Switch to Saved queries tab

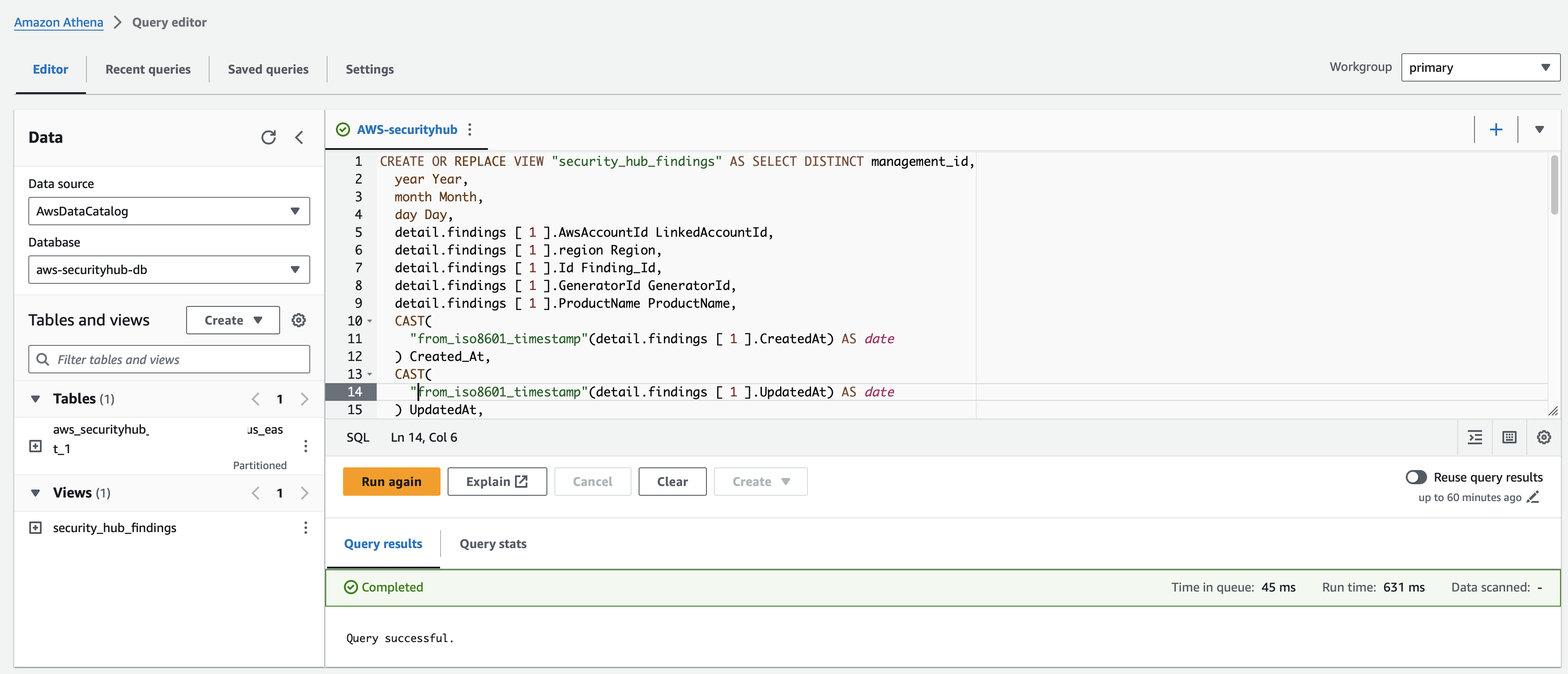(268, 70)
